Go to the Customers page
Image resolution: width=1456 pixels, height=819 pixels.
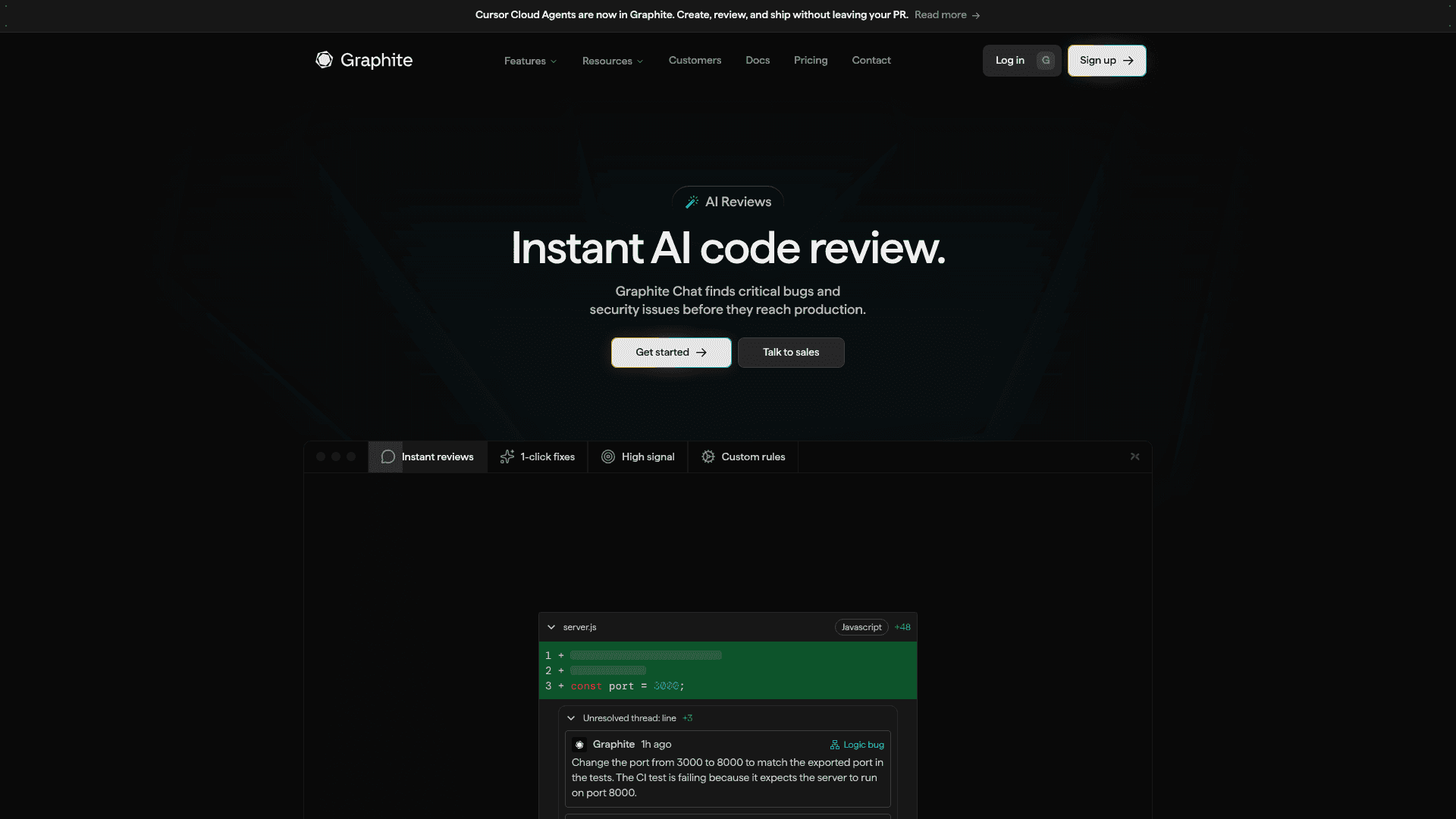pos(695,60)
